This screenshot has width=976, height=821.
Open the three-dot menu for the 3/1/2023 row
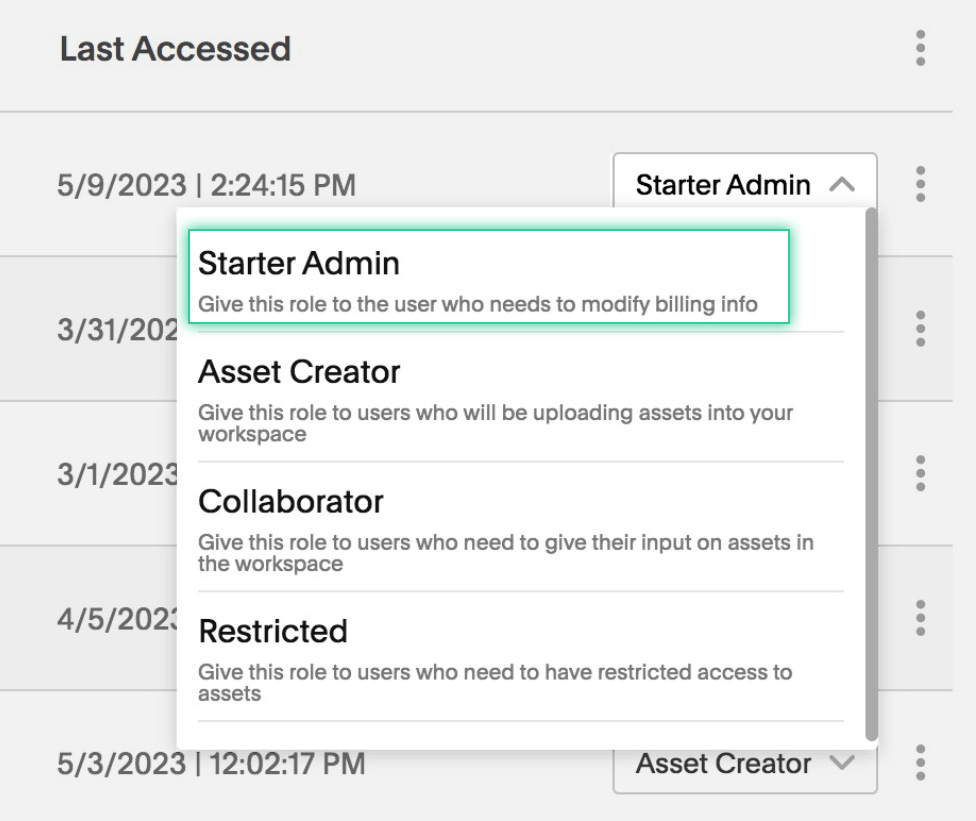tap(921, 473)
